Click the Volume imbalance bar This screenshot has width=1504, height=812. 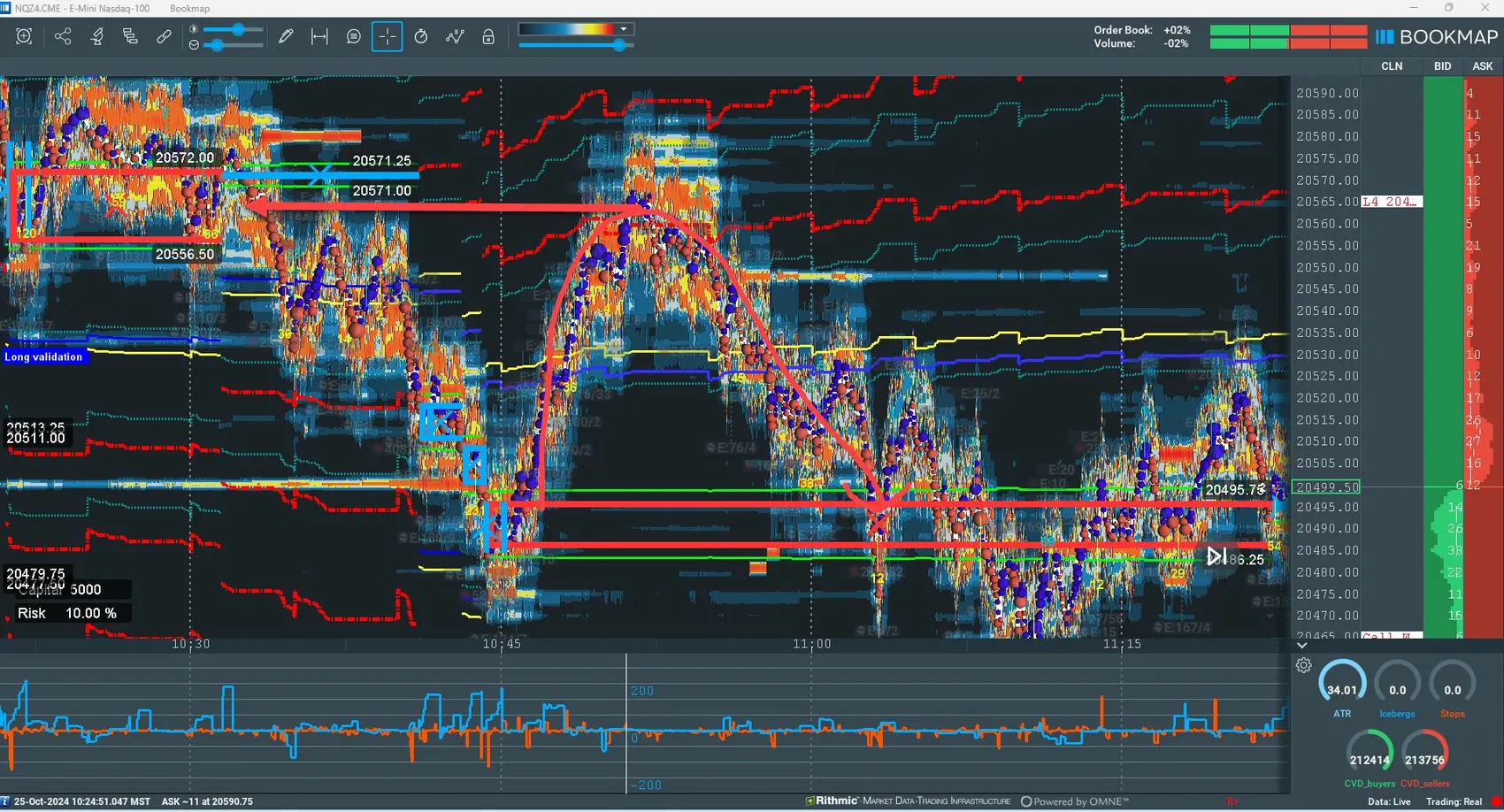tap(1288, 43)
